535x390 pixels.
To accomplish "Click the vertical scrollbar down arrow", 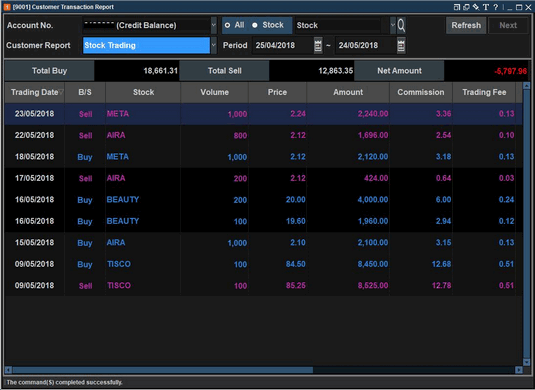I will click(x=526, y=362).
